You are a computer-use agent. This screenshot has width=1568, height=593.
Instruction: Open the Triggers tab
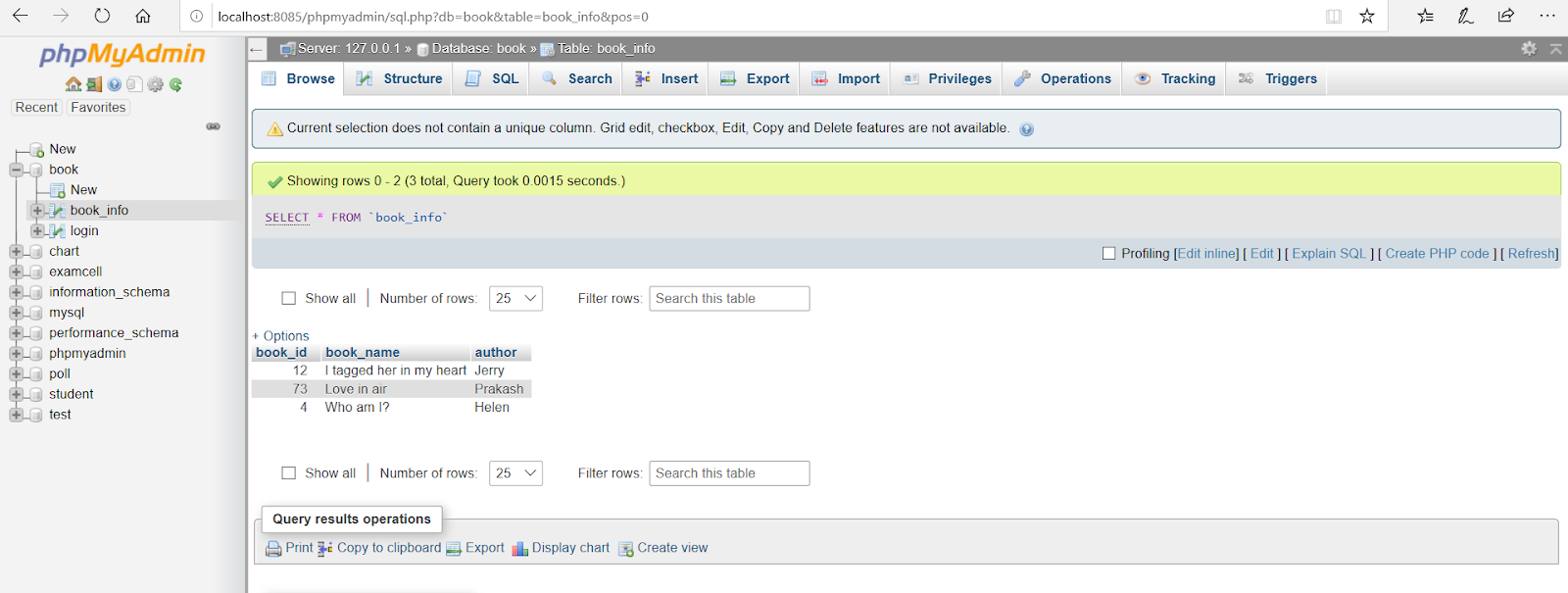[x=1277, y=78]
